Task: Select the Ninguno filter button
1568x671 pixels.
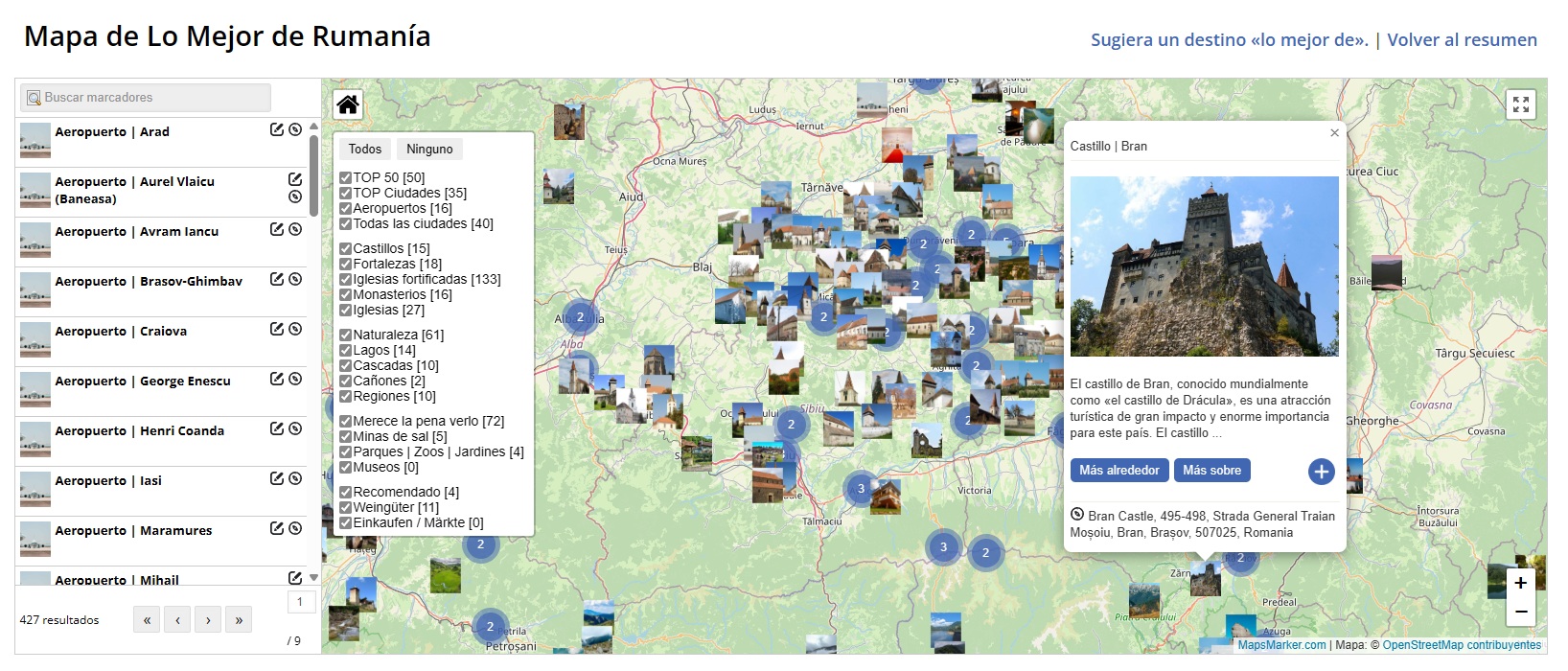Action: pos(429,150)
